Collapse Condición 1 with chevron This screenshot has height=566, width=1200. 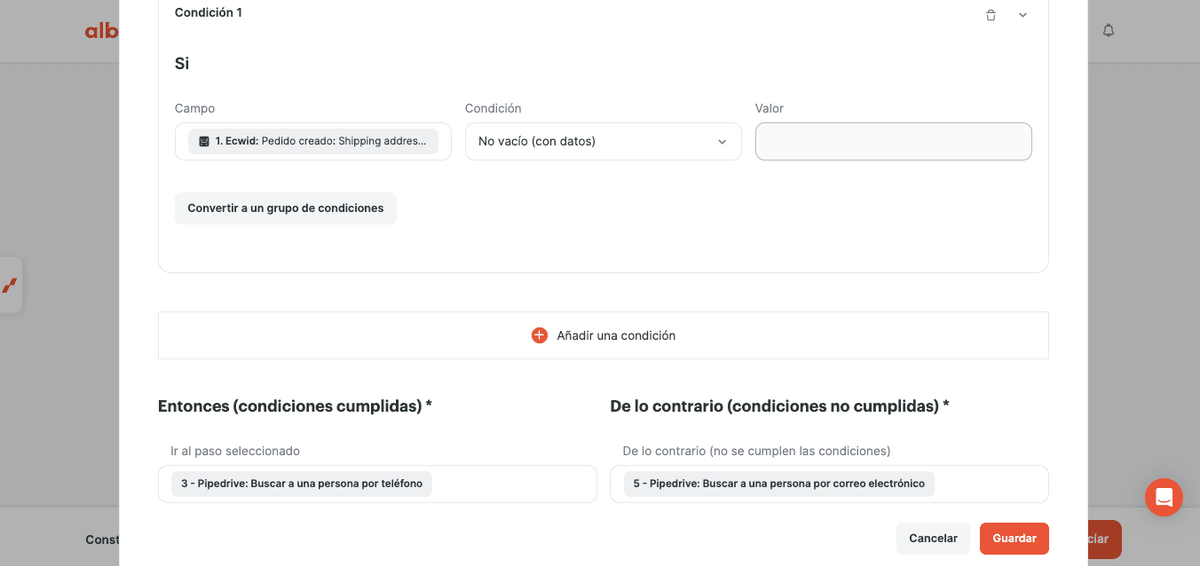[x=1023, y=15]
